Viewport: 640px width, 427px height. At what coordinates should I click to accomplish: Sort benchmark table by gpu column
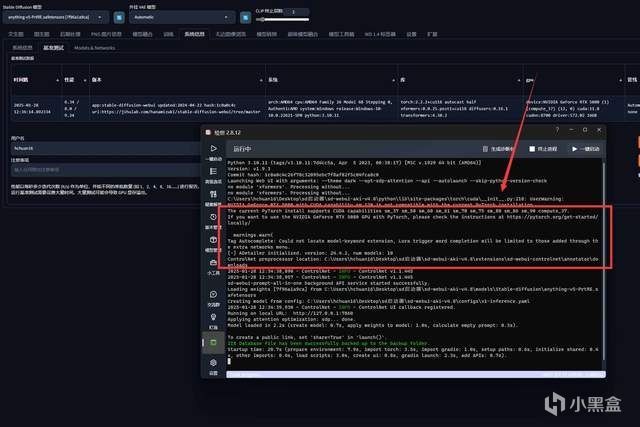(x=620, y=80)
